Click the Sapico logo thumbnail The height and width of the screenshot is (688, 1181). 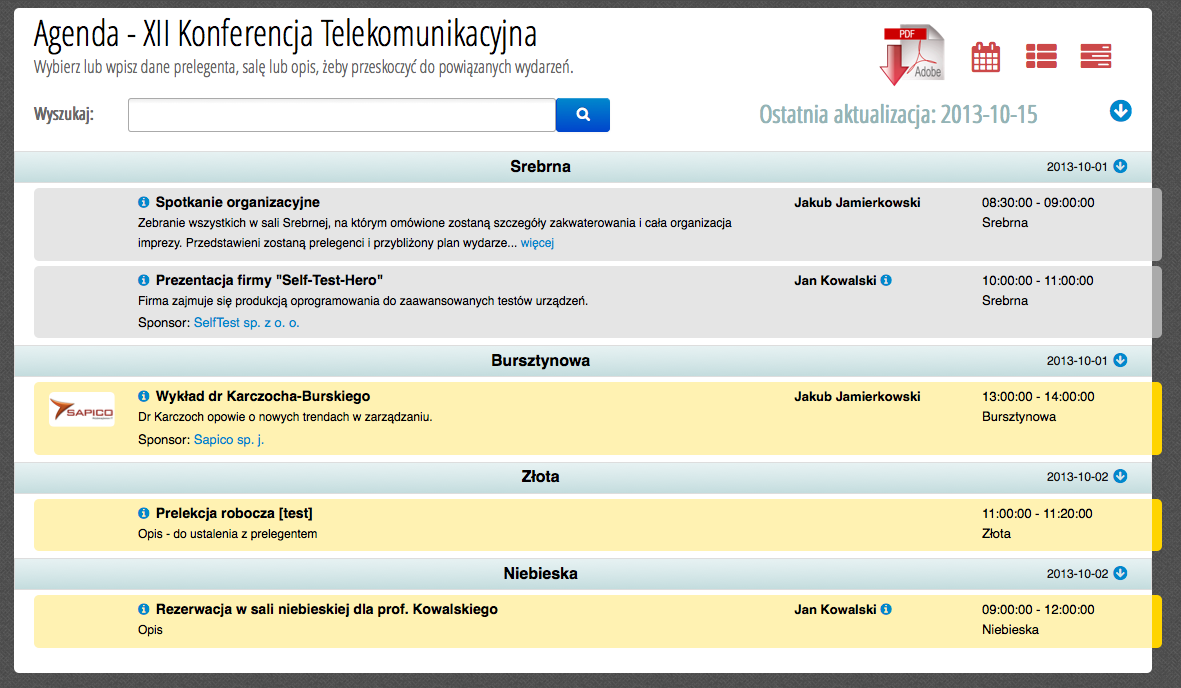click(82, 409)
